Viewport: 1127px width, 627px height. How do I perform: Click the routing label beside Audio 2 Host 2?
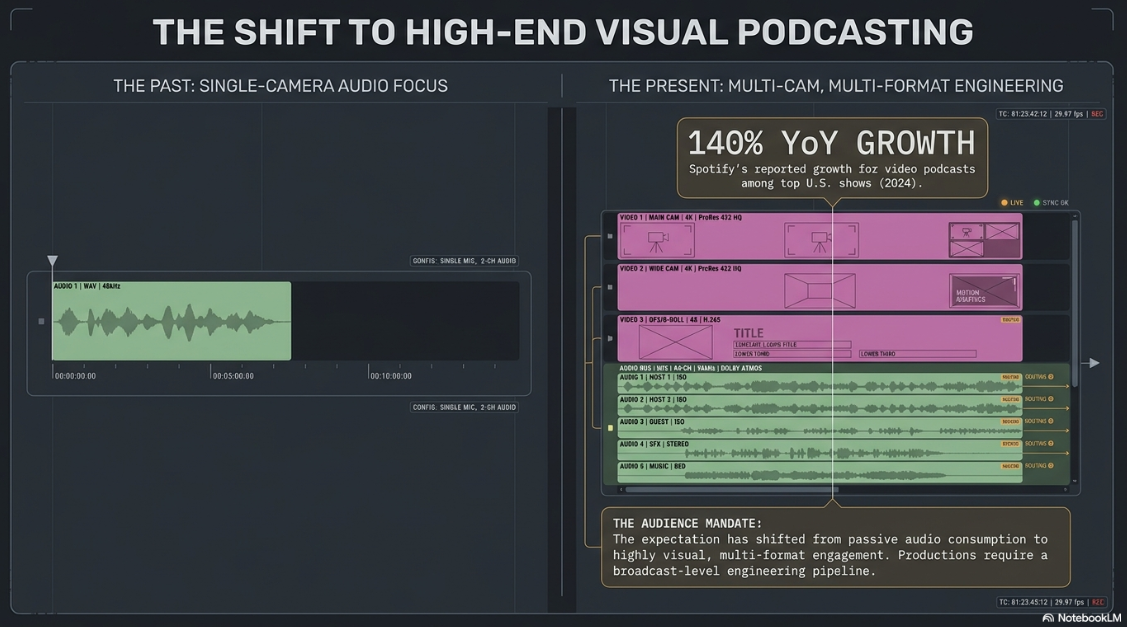tap(1039, 399)
